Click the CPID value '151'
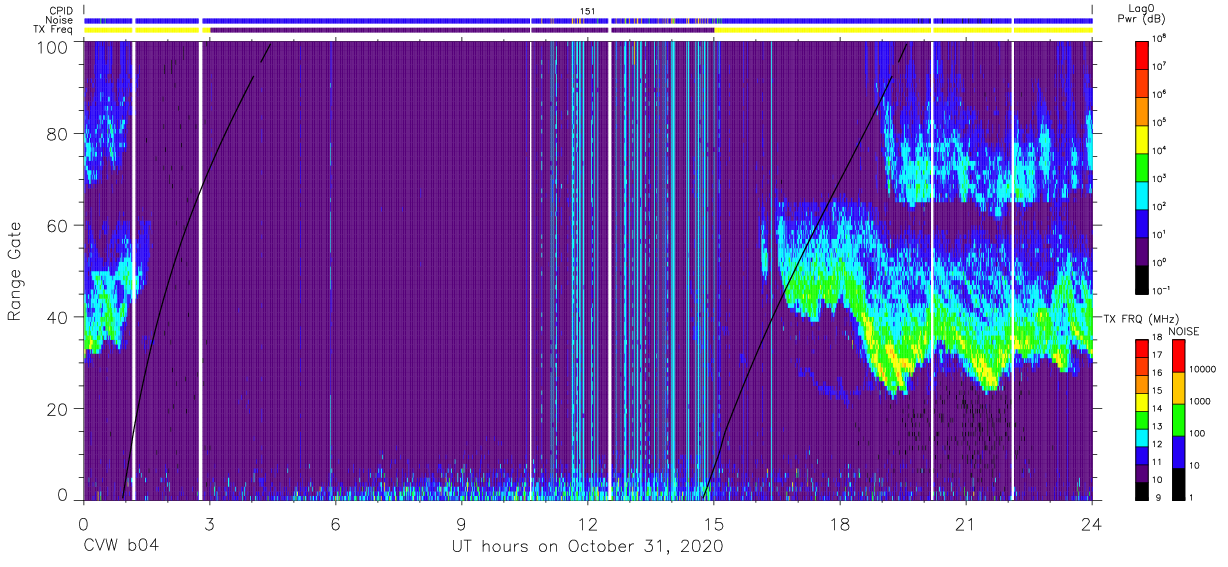This screenshot has width=1228, height=567. tap(588, 11)
